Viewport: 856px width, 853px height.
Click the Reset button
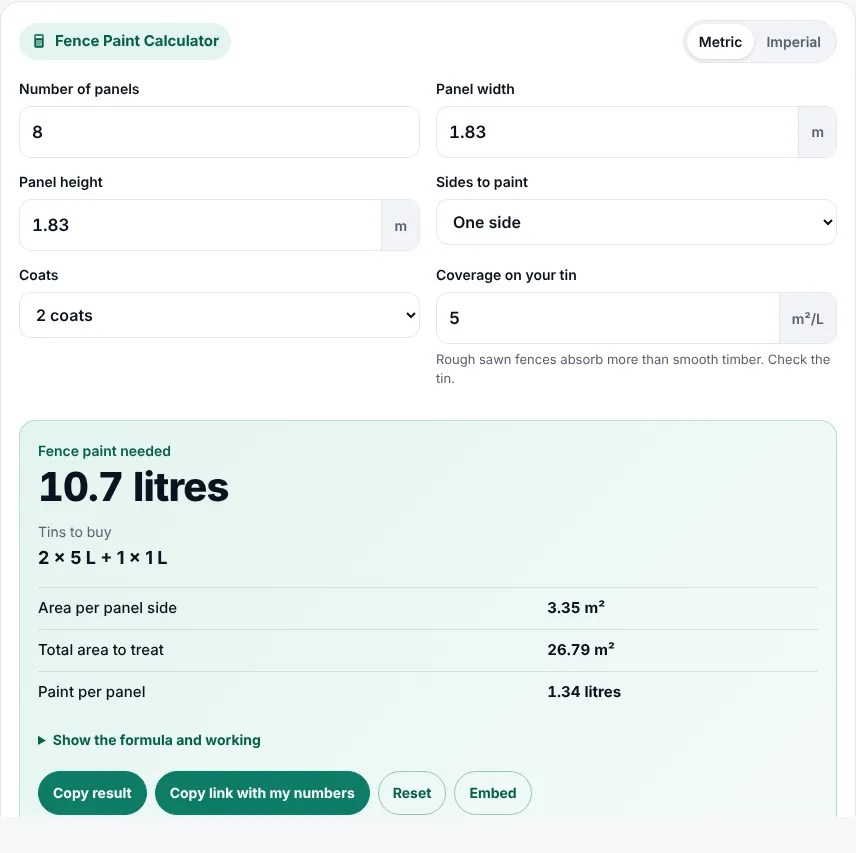pos(412,793)
